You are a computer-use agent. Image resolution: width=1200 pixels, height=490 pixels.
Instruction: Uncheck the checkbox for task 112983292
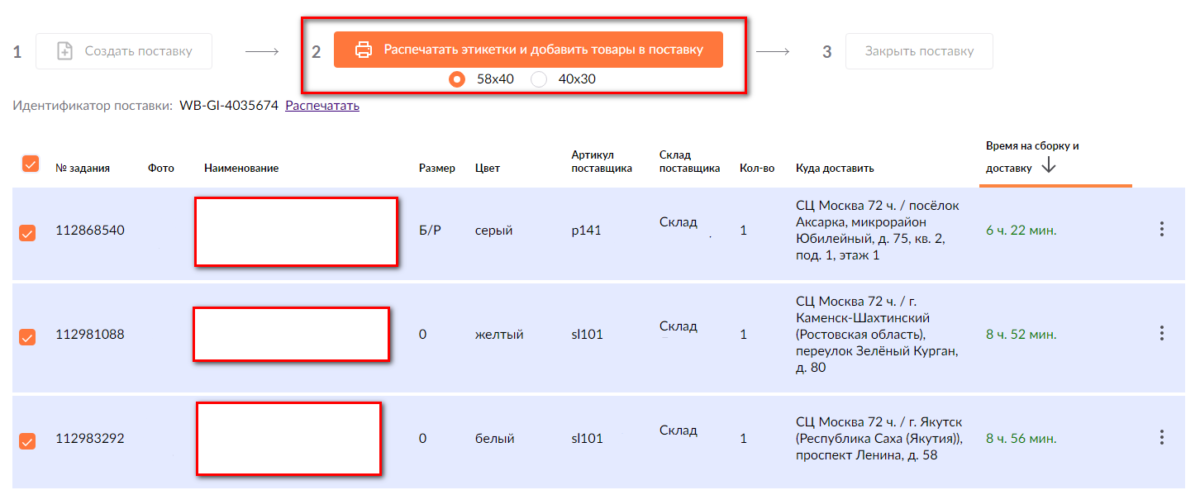(x=28, y=440)
